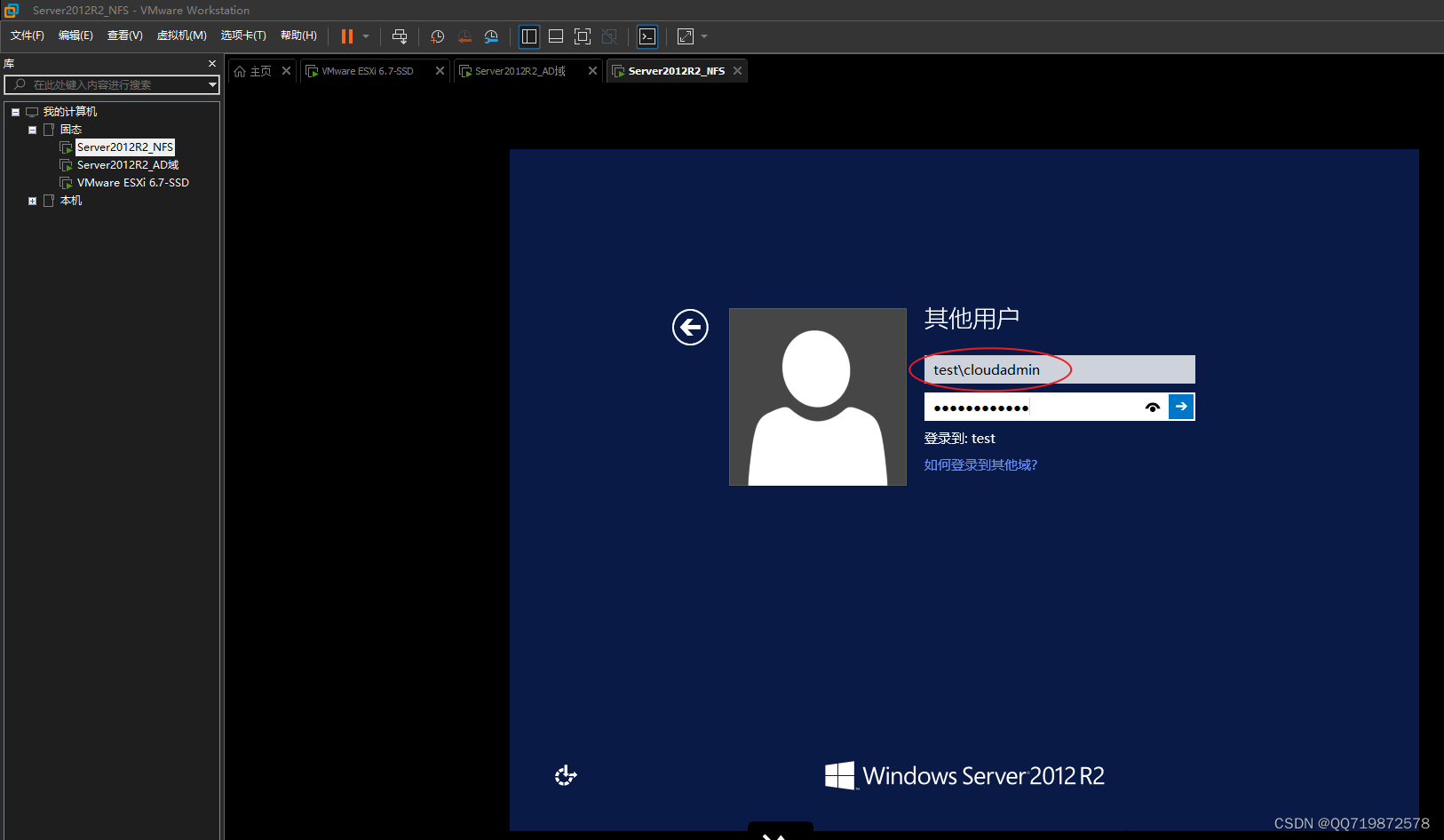Click the VMware Workstation logo in the title bar
Image resolution: width=1444 pixels, height=840 pixels.
(x=12, y=11)
